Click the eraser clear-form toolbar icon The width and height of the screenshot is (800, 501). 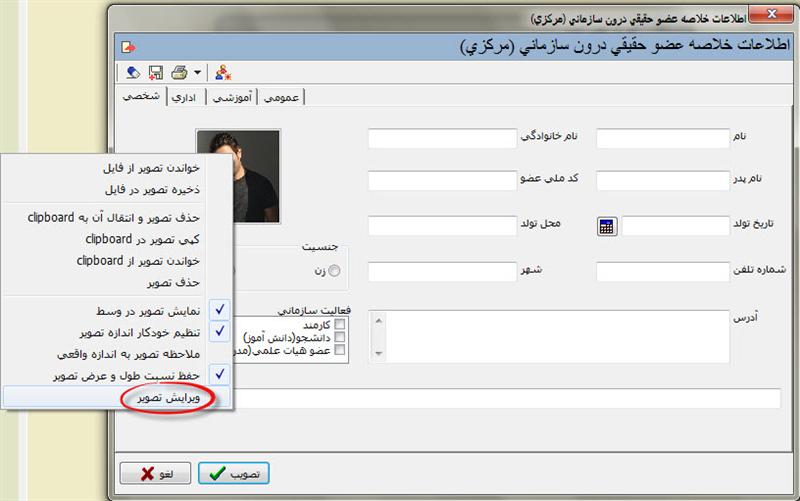tap(132, 72)
